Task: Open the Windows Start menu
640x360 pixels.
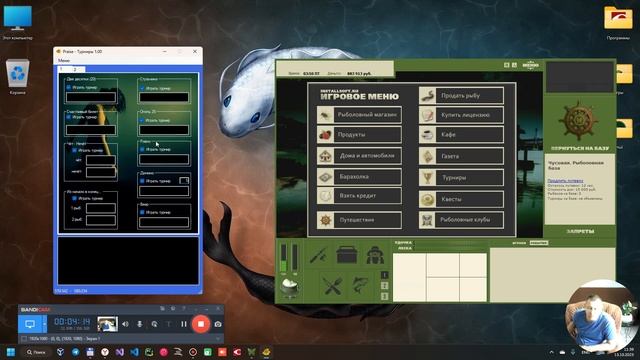Action: point(11,352)
